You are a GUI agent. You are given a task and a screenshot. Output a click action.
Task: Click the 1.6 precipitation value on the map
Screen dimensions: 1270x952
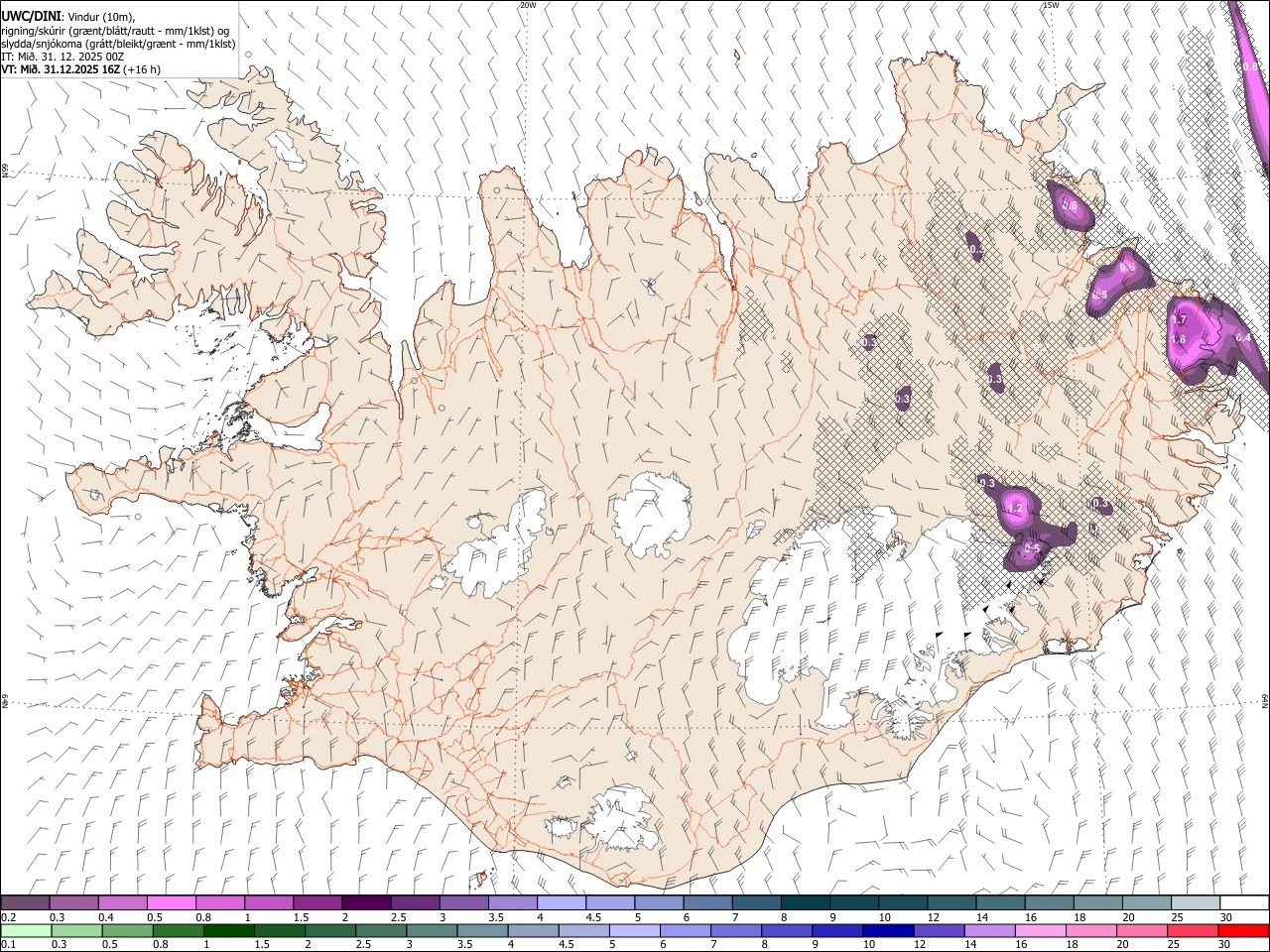click(x=1179, y=340)
